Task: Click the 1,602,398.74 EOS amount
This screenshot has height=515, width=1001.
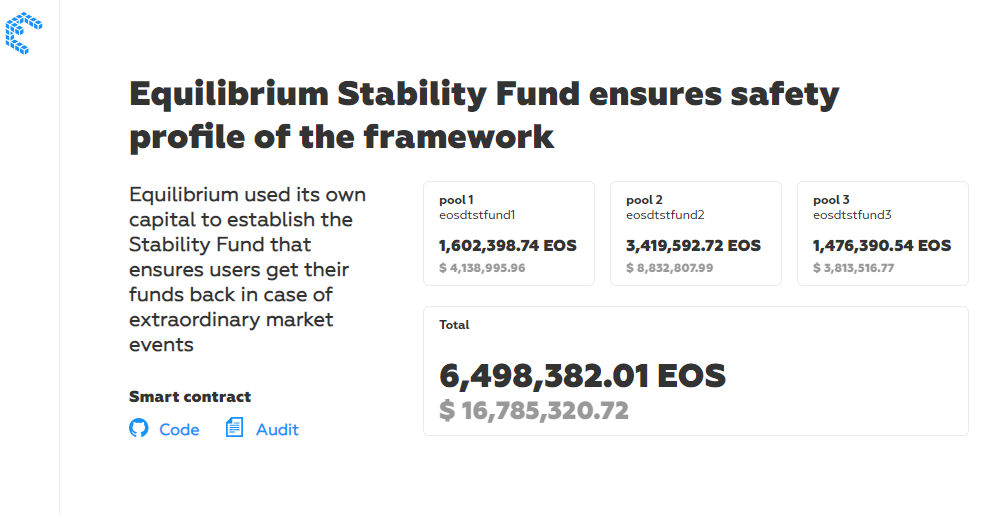Action: pos(508,246)
